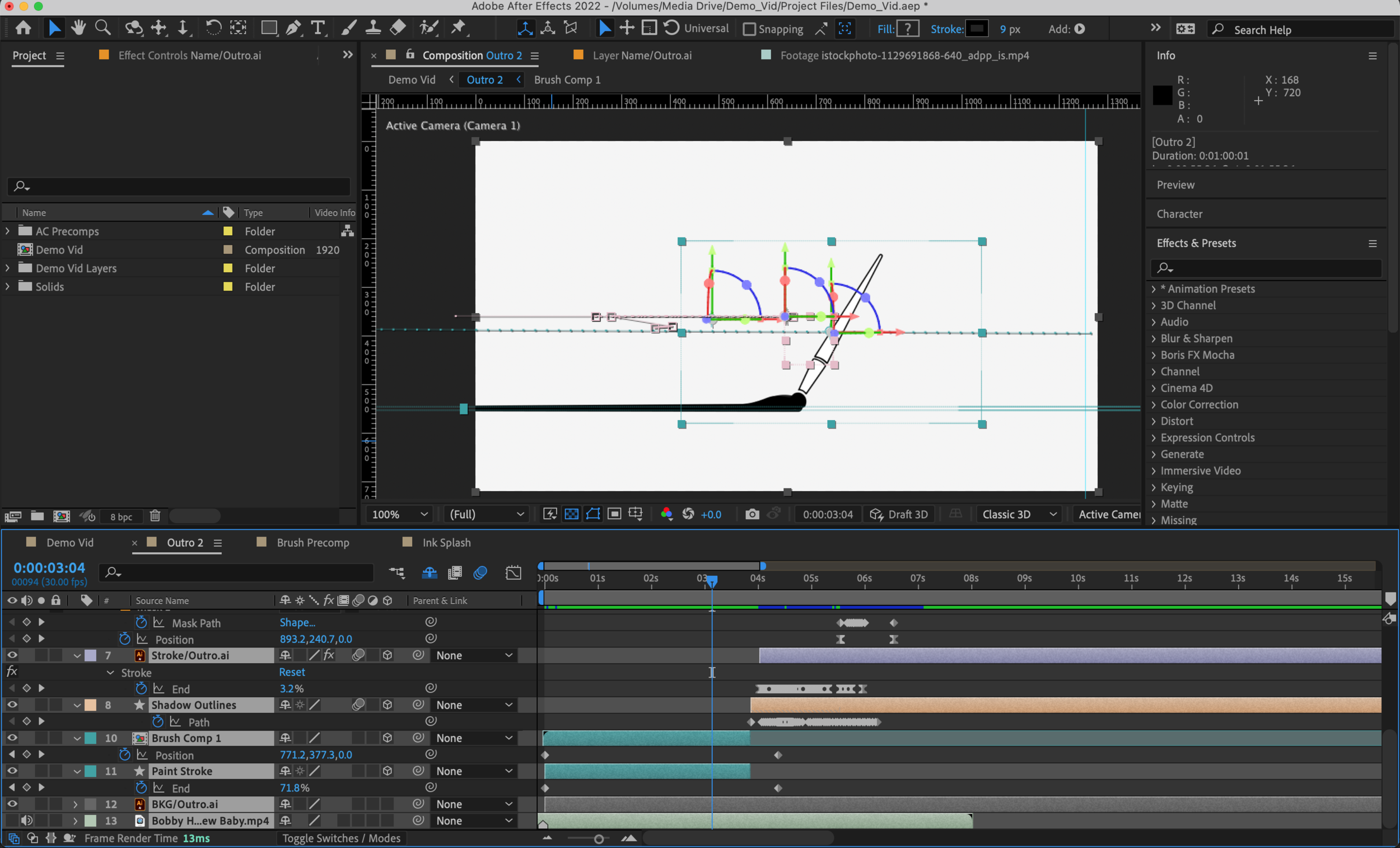Select the Puppet Pin tool
The image size is (1400, 848).
point(458,28)
